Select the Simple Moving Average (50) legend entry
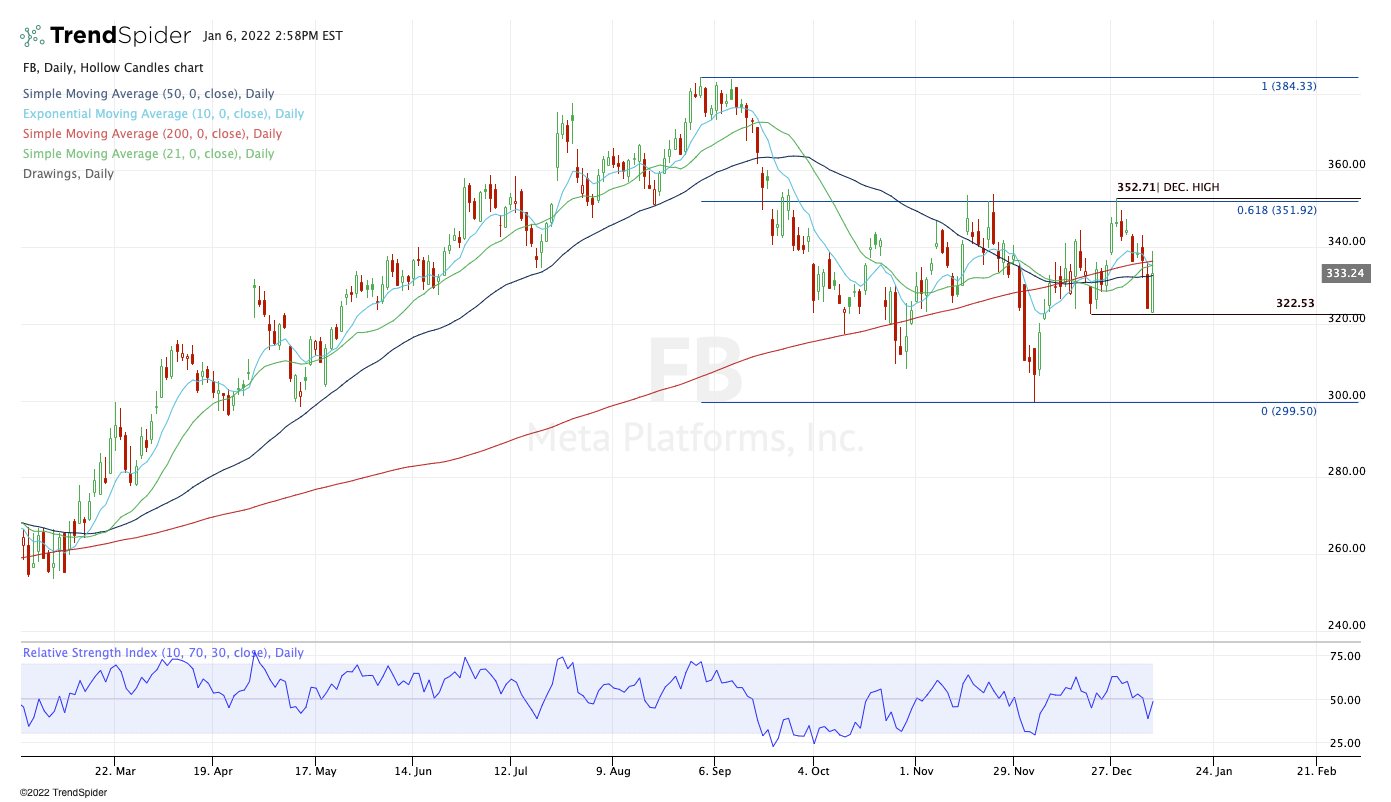Viewport: 1391px width, 802px height. point(149,94)
